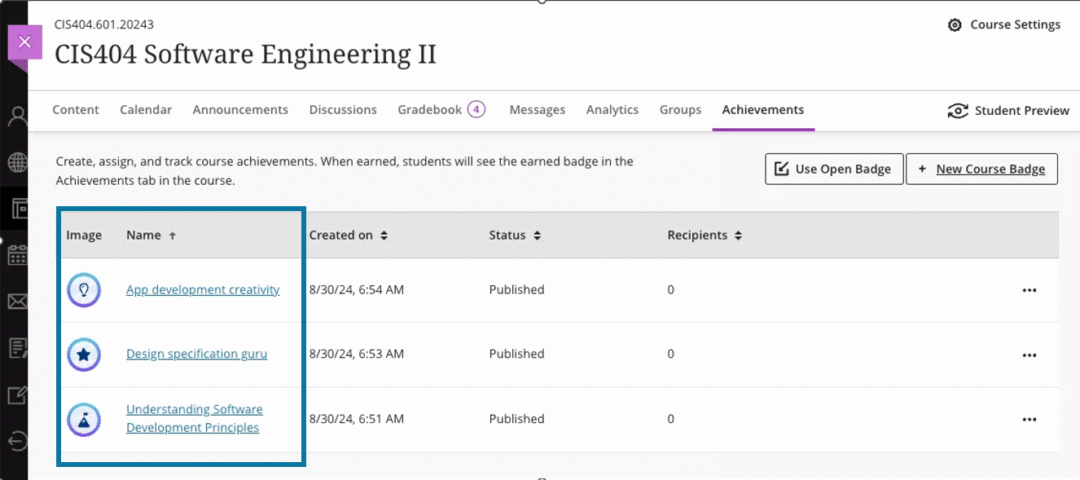Switch to the Content tab
1080x480 pixels.
coord(76,109)
